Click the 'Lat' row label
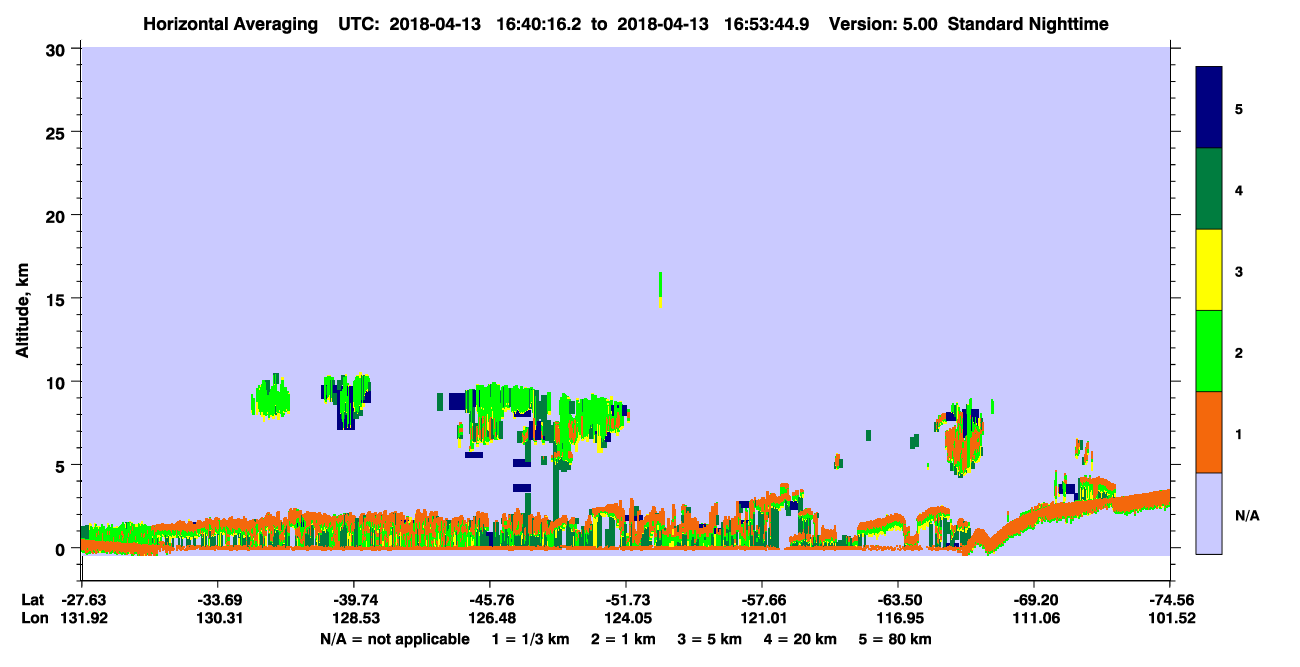 click(32, 600)
